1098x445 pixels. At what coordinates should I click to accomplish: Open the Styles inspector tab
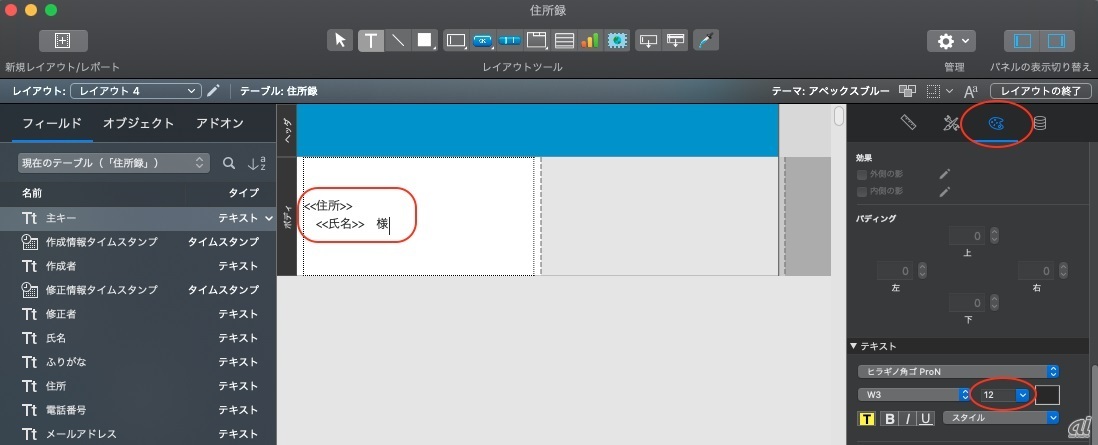[x=950, y=123]
